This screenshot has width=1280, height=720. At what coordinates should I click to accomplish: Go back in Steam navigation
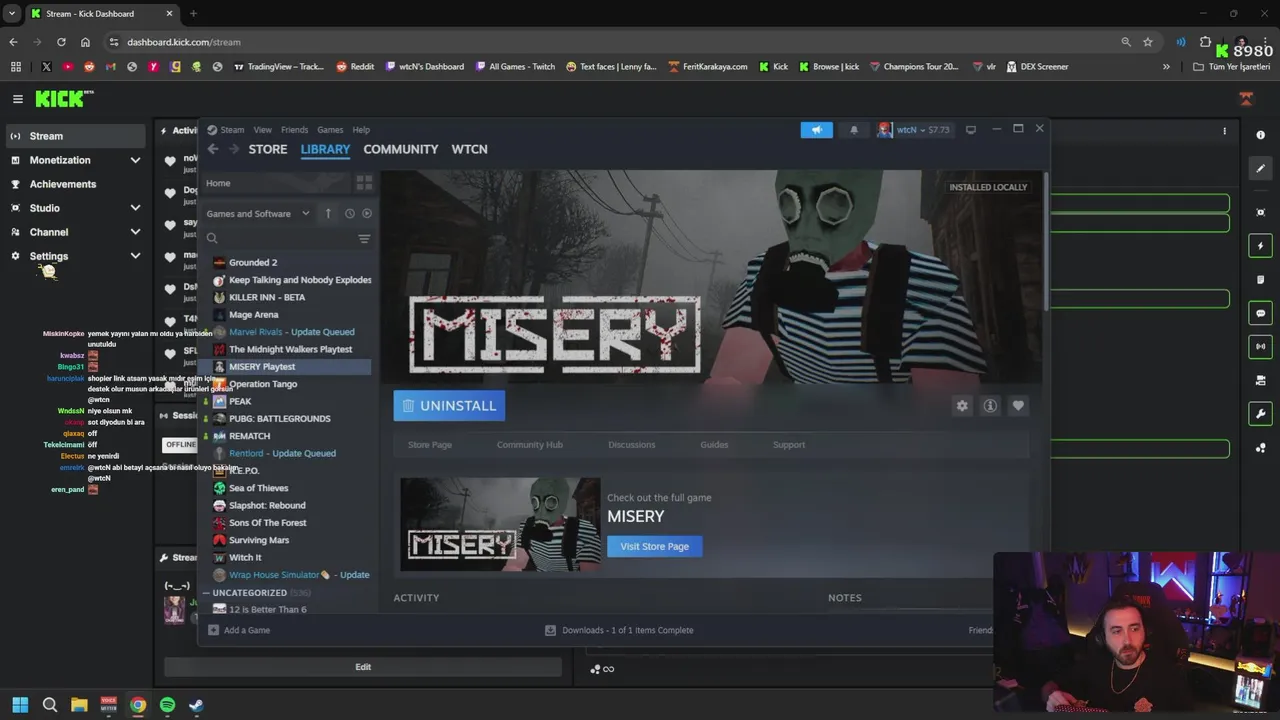tap(213, 149)
